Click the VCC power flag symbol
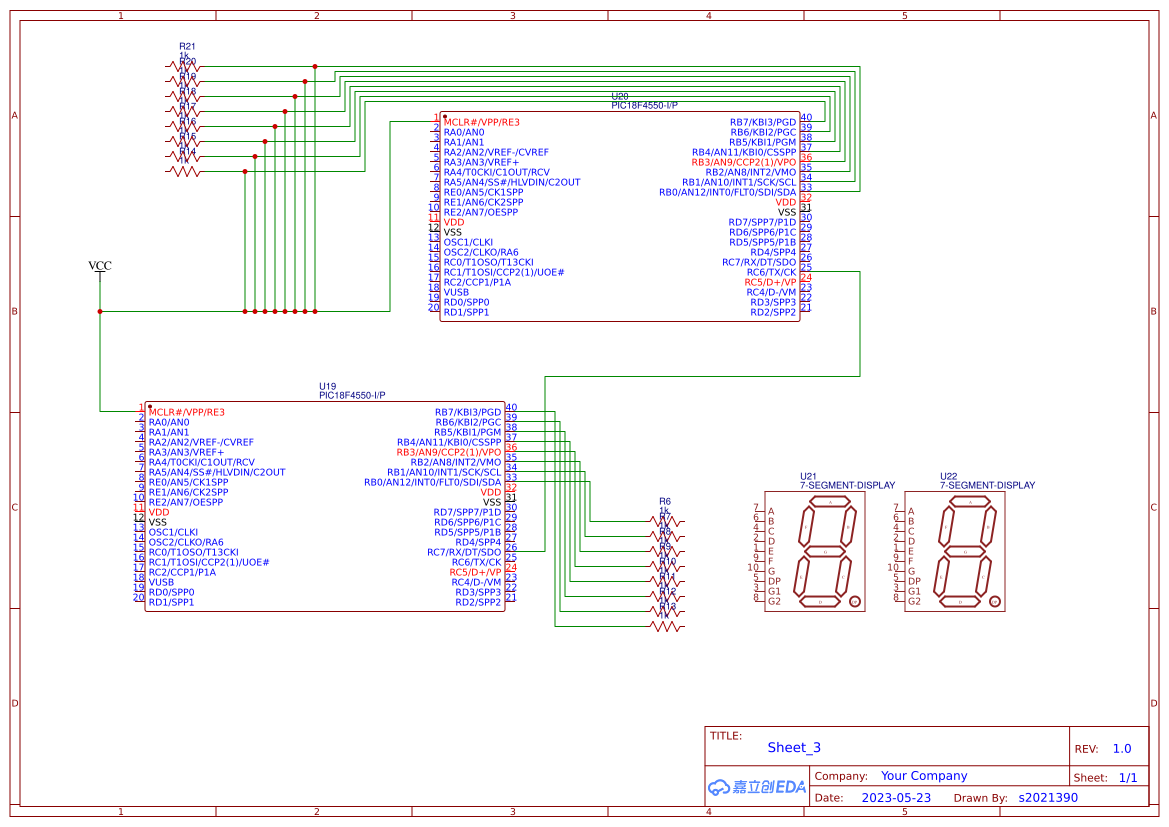Image resolution: width=1169 pixels, height=827 pixels. point(99,267)
